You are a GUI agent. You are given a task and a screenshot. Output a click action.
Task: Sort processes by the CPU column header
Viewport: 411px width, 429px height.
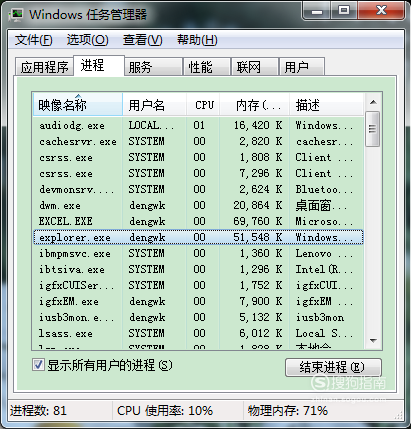tap(203, 105)
